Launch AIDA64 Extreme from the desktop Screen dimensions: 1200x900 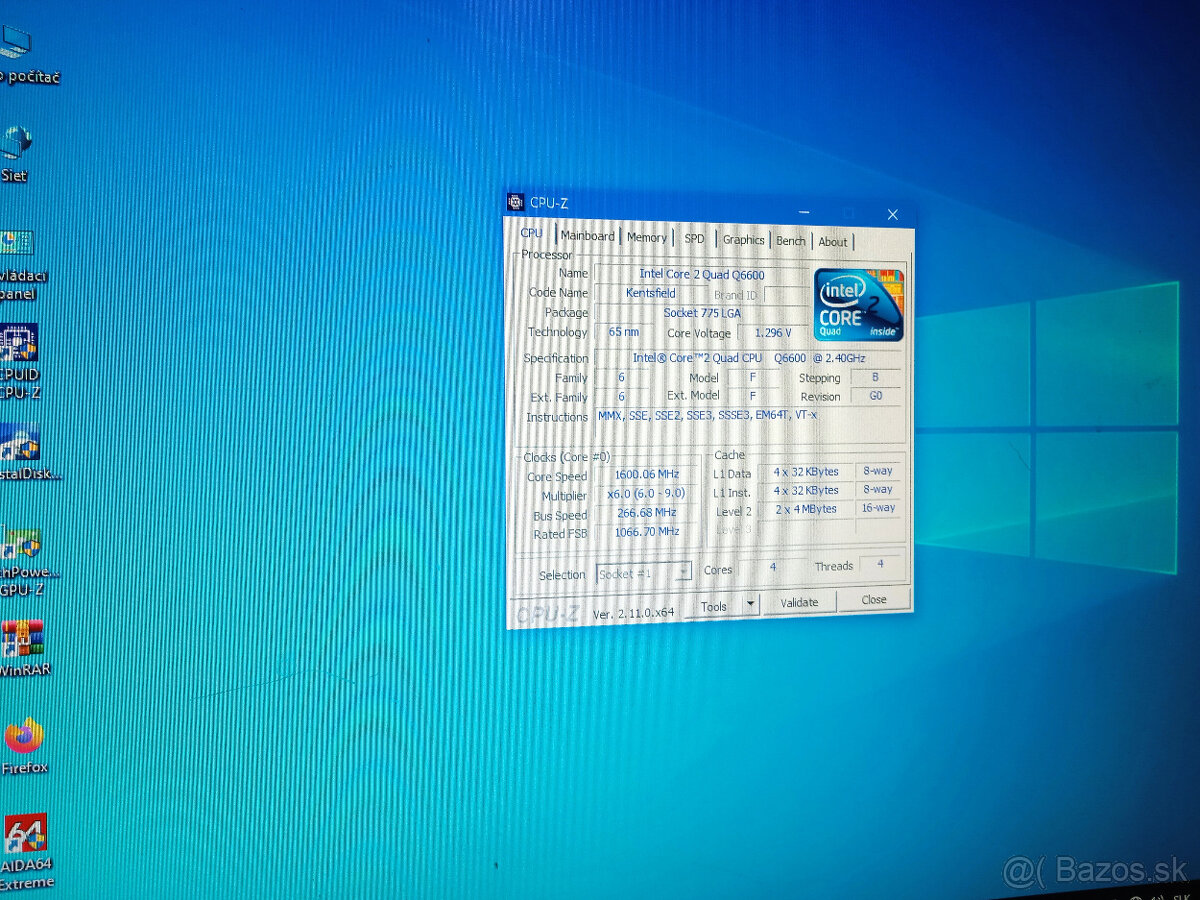click(x=25, y=851)
